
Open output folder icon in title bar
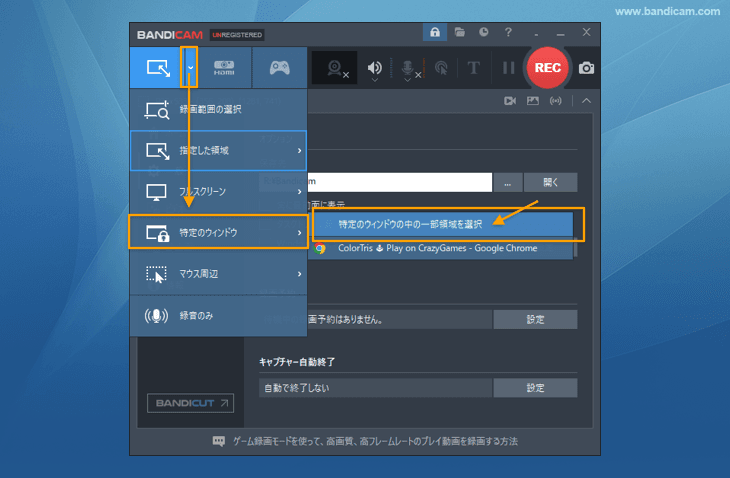pos(460,32)
